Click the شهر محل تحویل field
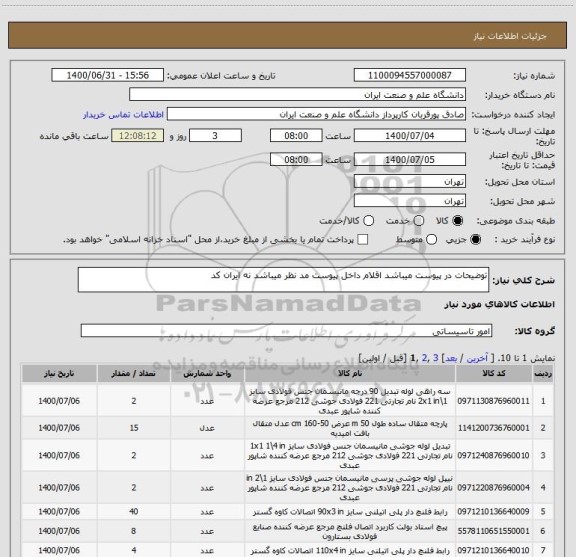This screenshot has height=557, width=576. [x=410, y=201]
